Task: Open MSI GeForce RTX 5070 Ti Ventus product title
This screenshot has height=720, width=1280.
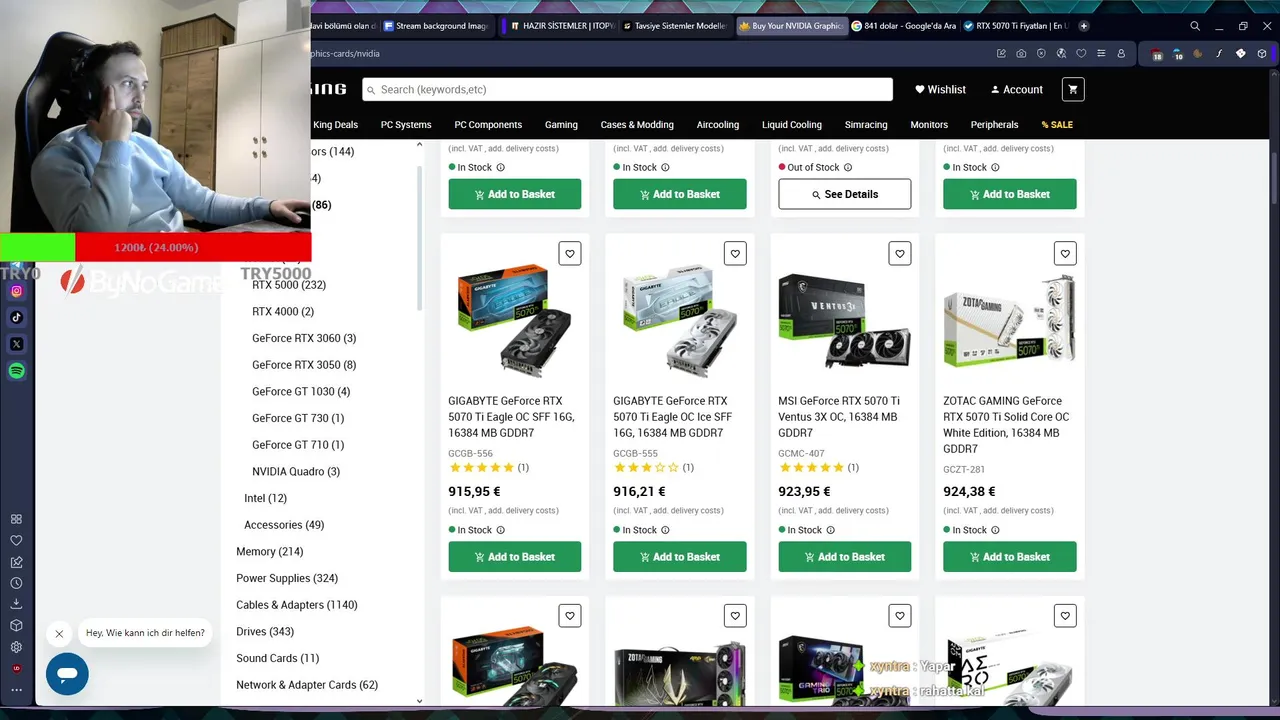Action: tap(839, 417)
